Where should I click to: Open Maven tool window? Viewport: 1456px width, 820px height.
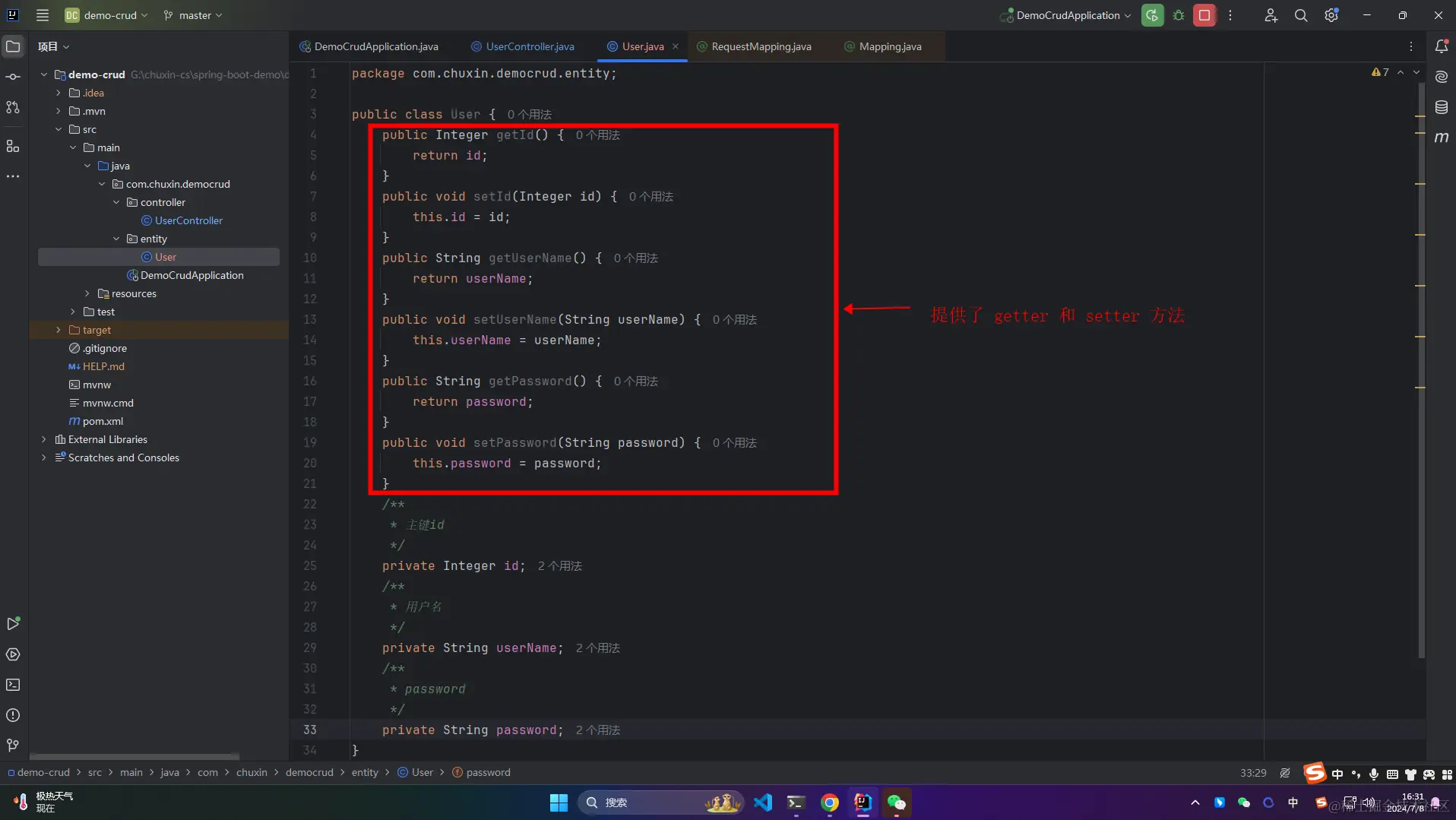[1441, 138]
